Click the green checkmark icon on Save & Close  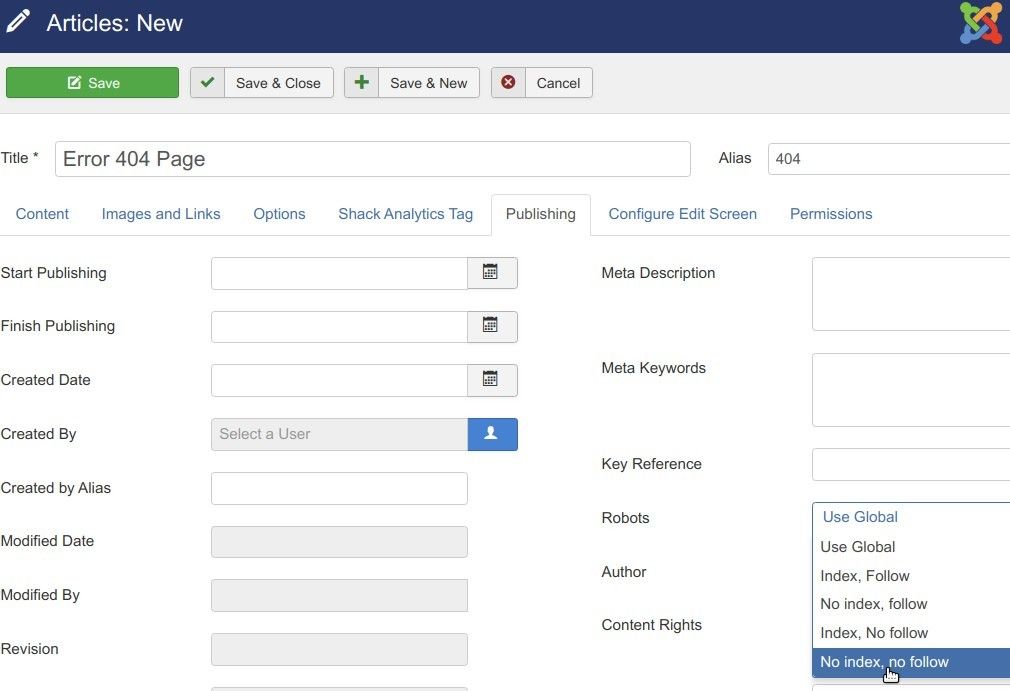point(207,83)
